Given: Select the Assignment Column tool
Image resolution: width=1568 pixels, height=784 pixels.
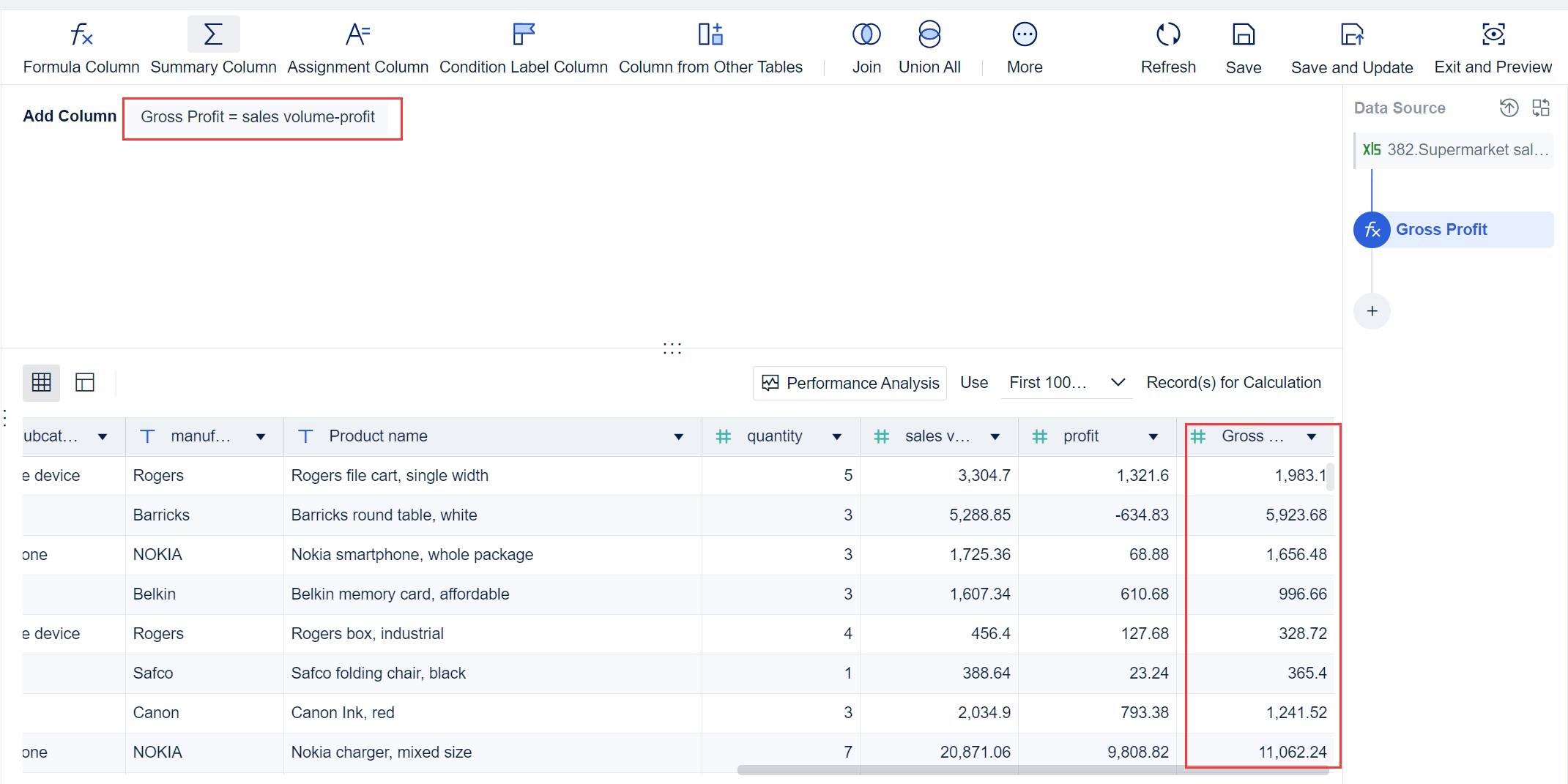Looking at the screenshot, I should coord(357,46).
